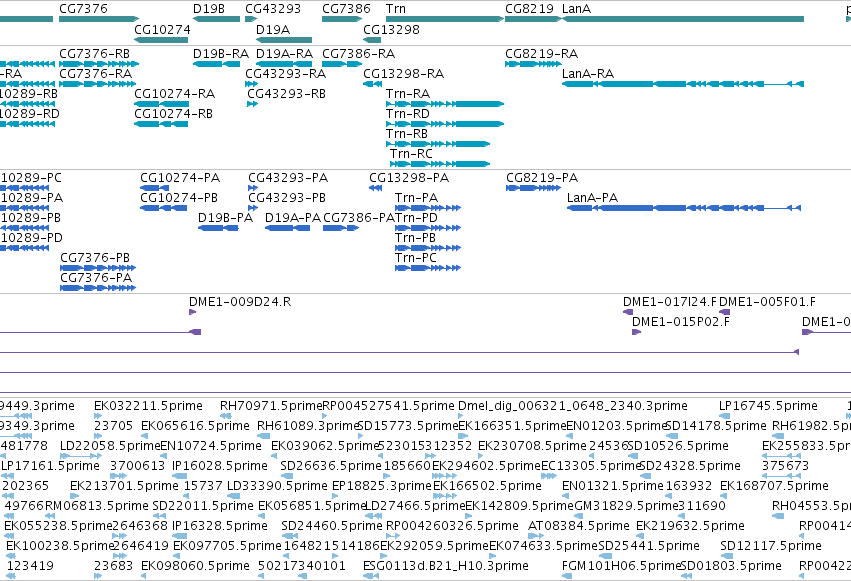Click the long LanA gene bar

pyautogui.click(x=683, y=19)
